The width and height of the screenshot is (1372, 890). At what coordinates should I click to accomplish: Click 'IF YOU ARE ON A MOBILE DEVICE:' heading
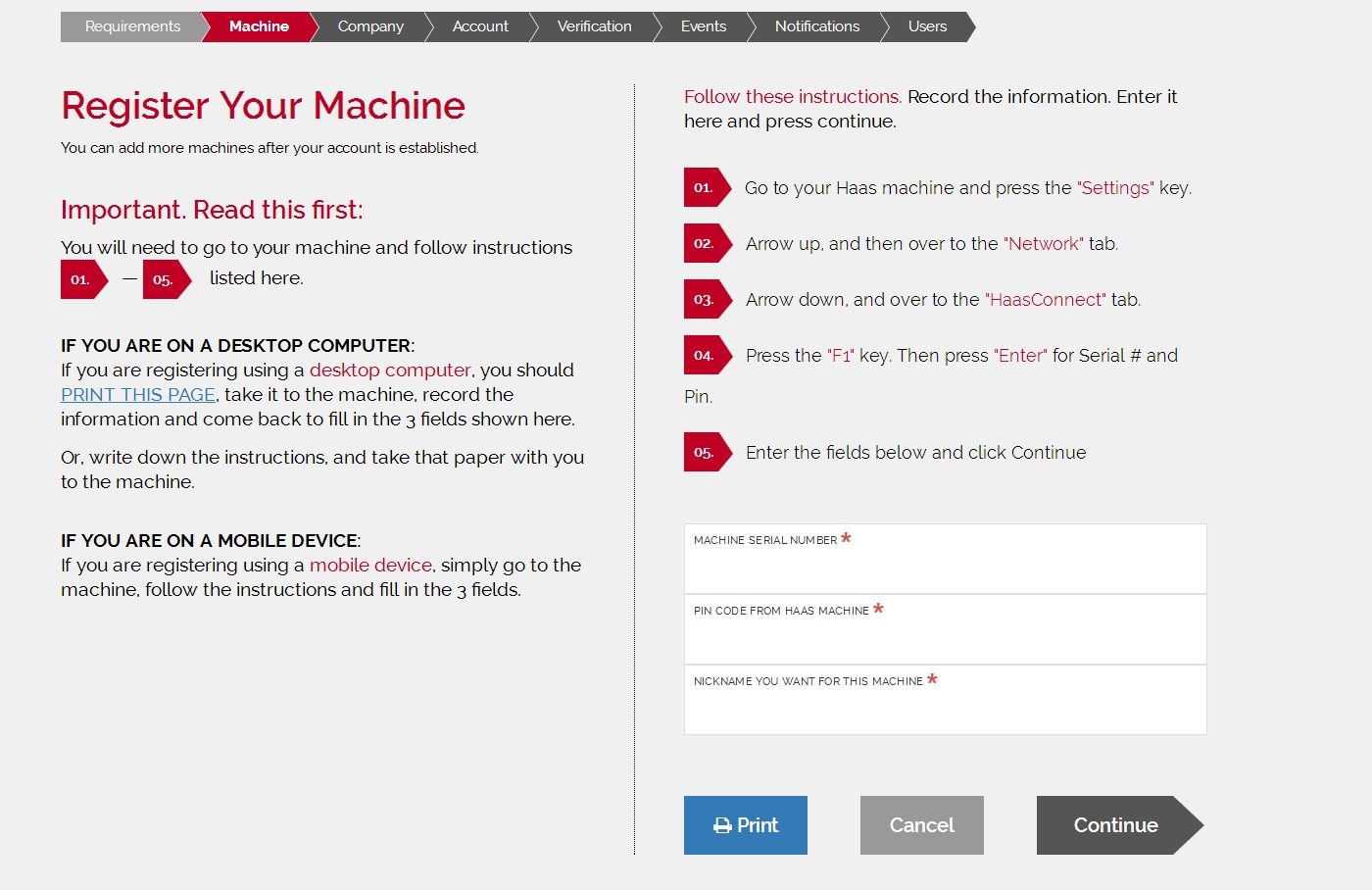coord(211,540)
